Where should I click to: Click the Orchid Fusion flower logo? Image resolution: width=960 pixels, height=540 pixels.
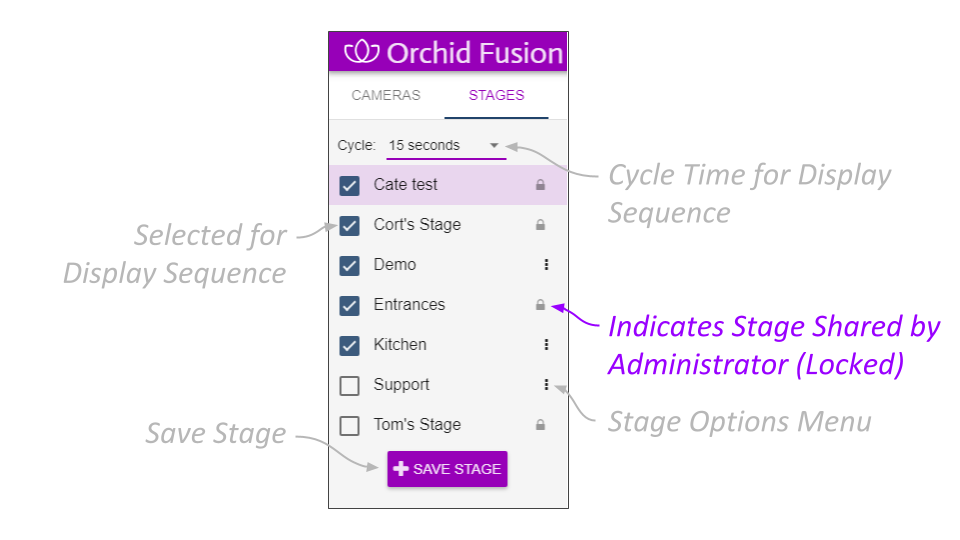(361, 53)
